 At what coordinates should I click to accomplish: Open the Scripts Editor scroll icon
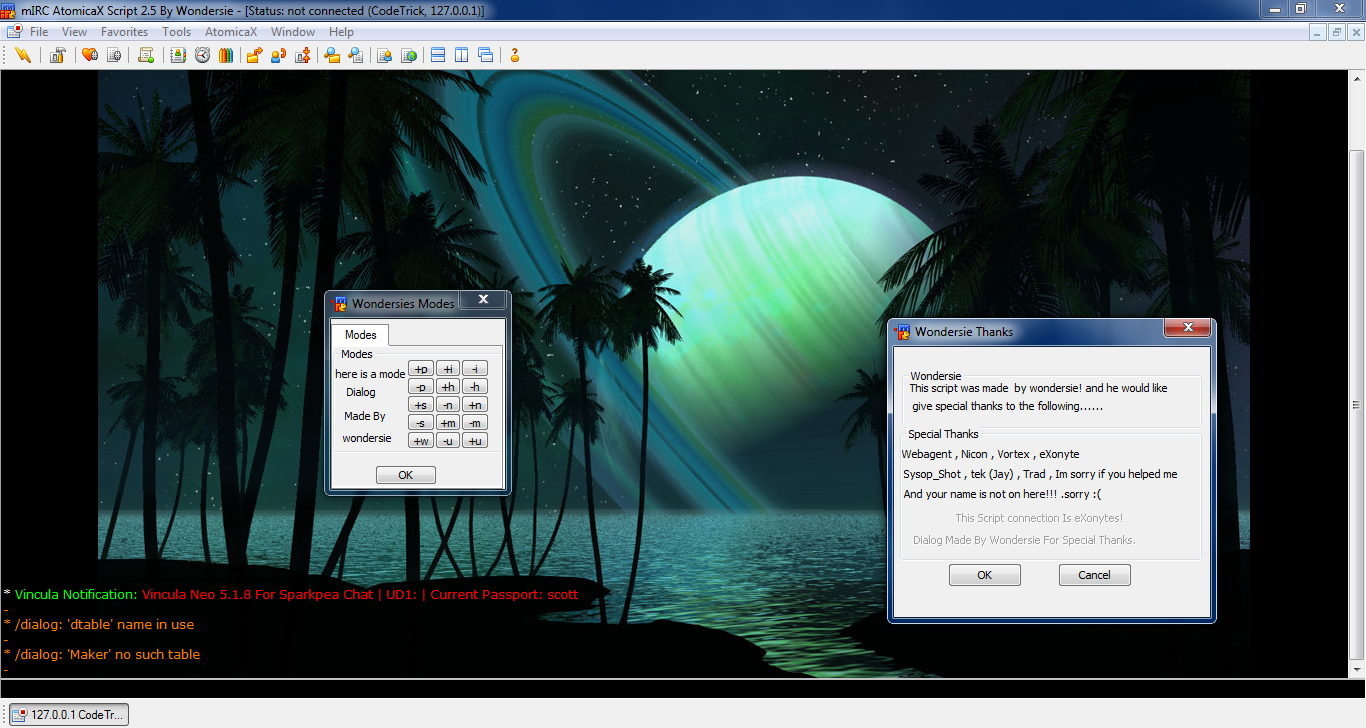[x=146, y=55]
